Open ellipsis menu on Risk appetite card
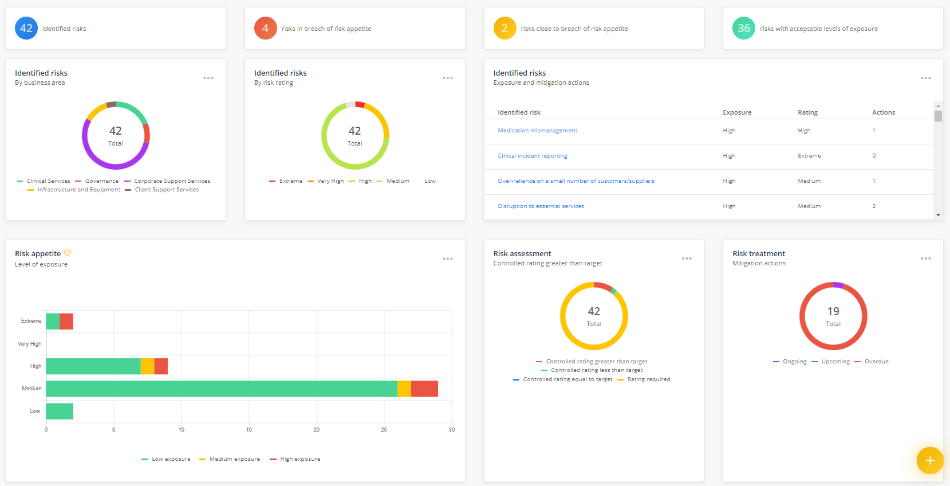 [447, 258]
